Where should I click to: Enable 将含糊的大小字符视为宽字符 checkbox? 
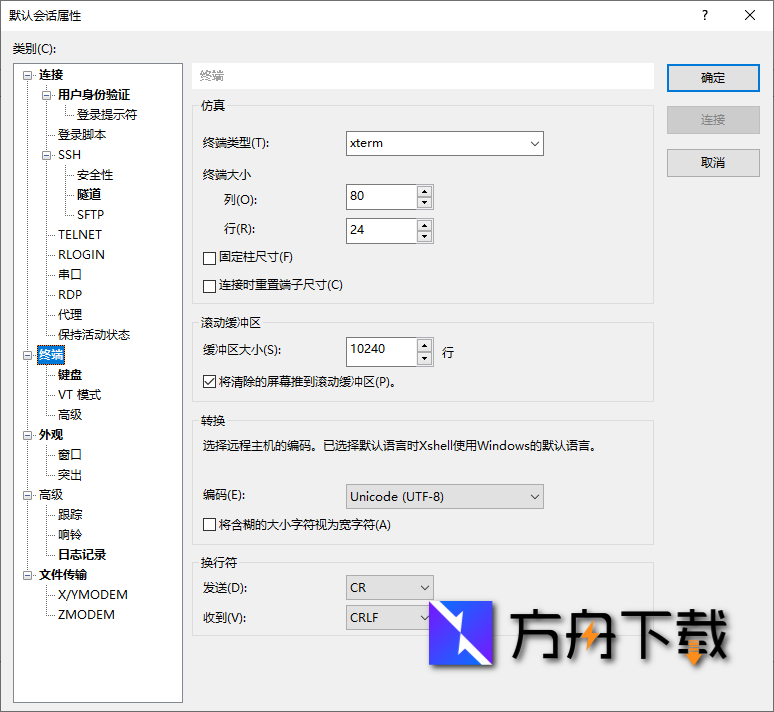(209, 524)
